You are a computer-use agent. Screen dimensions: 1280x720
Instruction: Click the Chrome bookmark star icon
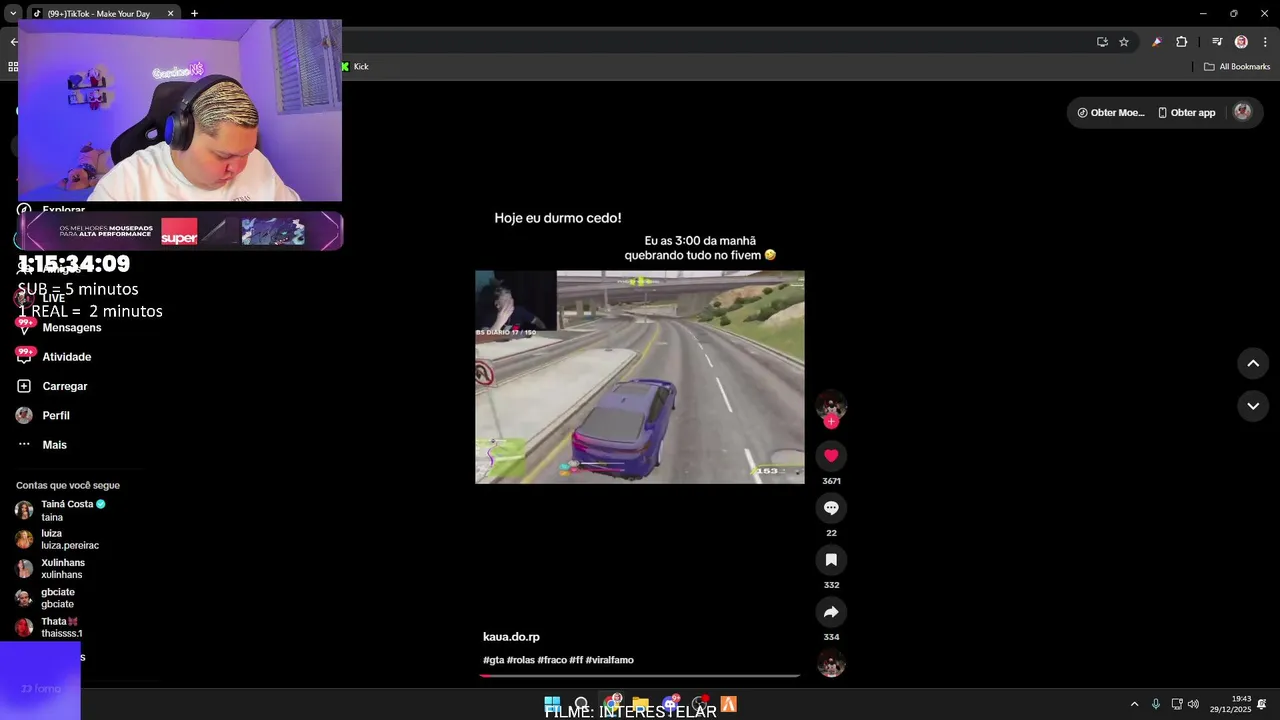click(x=1124, y=42)
